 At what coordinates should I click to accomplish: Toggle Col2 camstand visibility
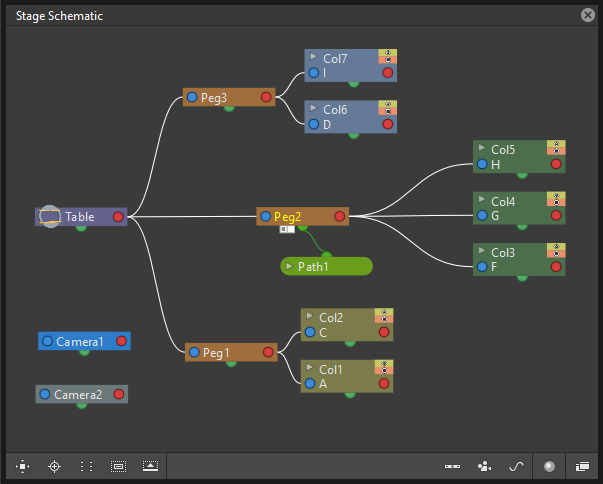384,319
